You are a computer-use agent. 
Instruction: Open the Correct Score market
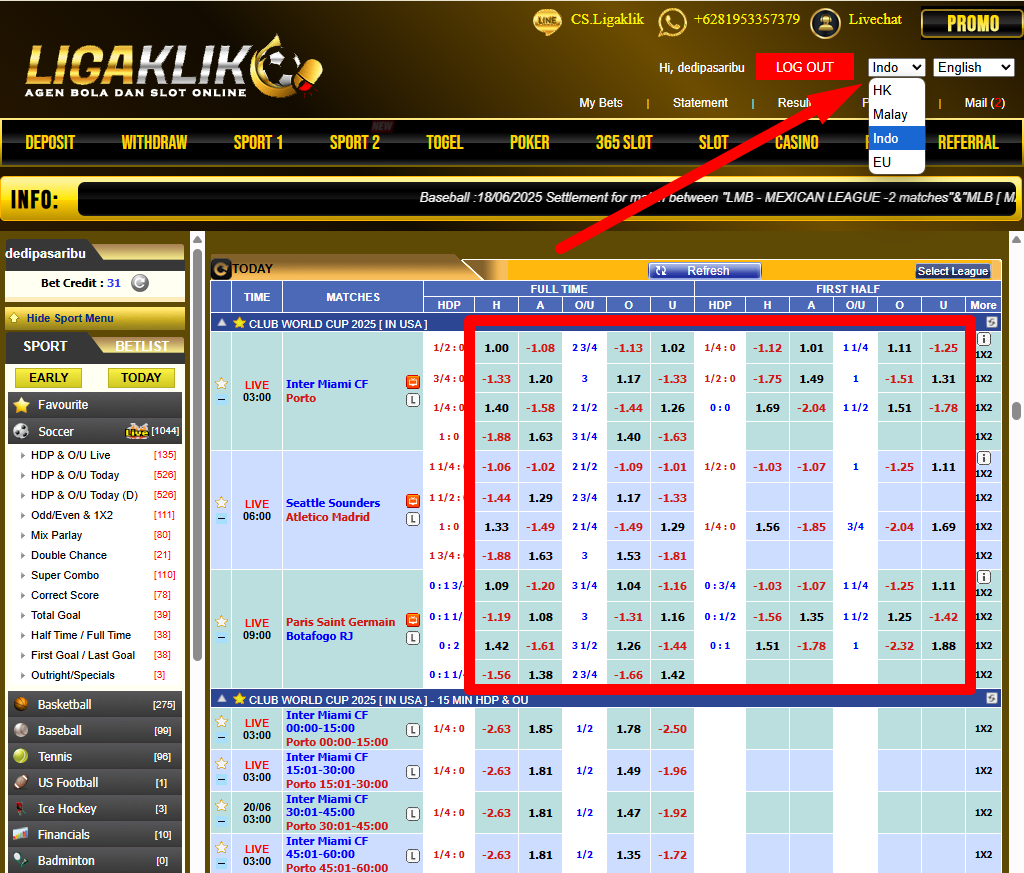pos(65,595)
